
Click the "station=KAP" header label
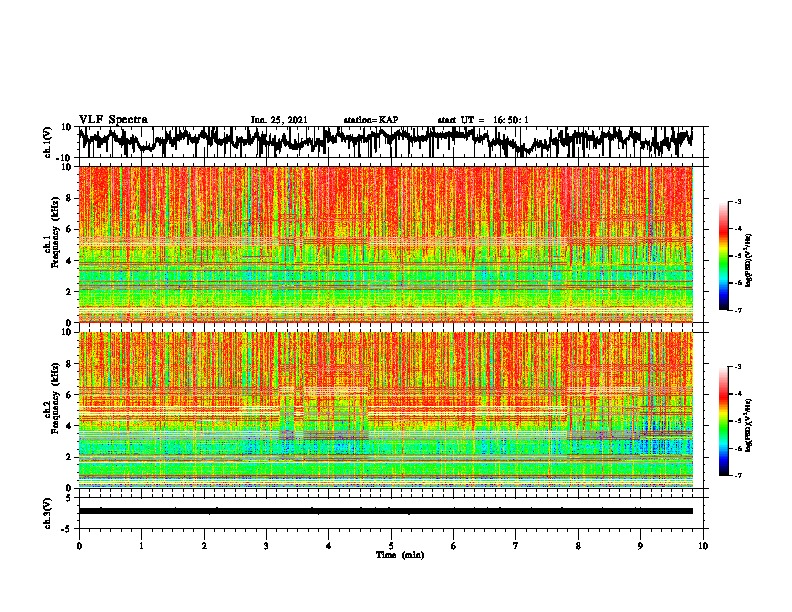371,120
